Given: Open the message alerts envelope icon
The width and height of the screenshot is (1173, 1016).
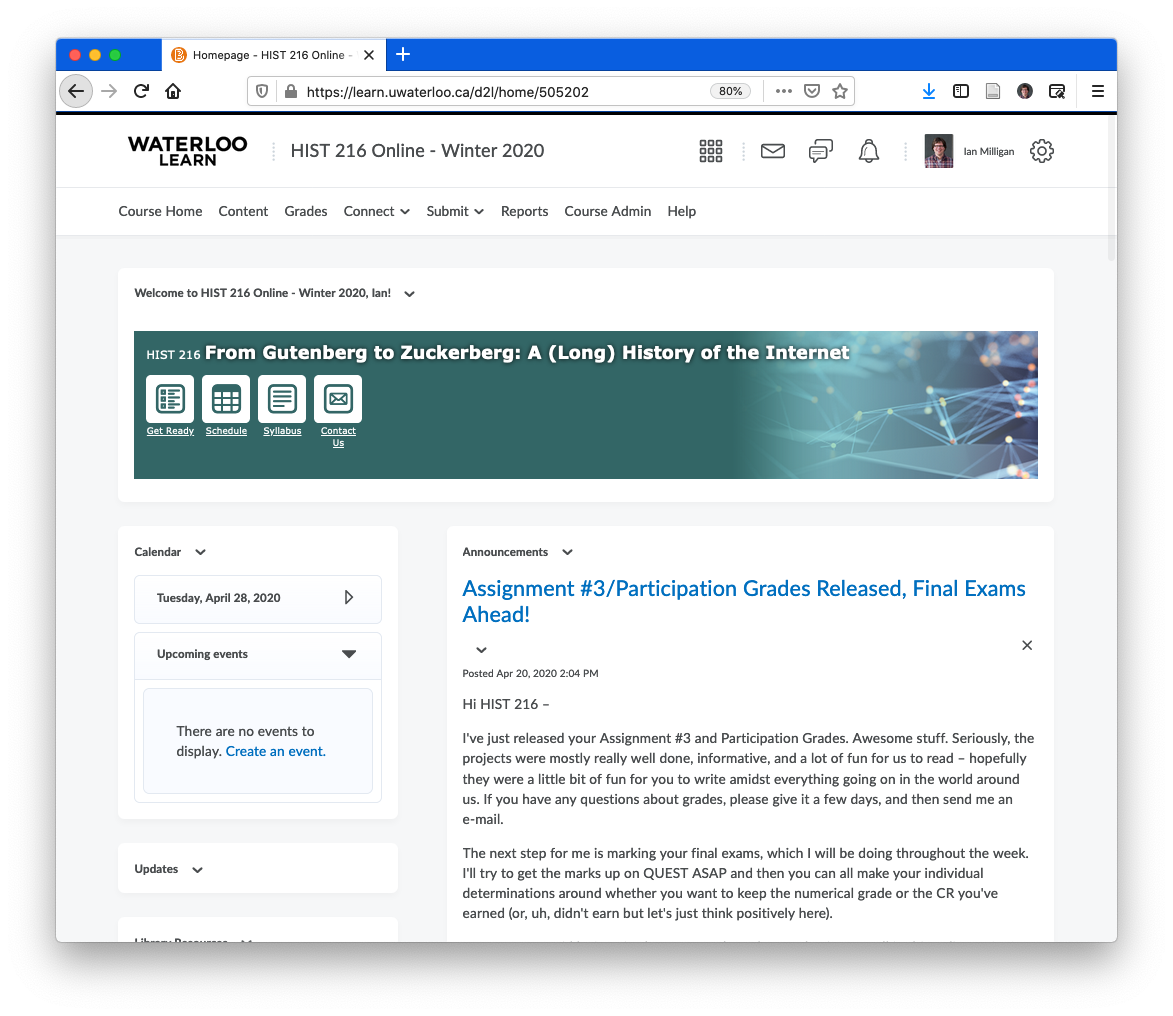Looking at the screenshot, I should pyautogui.click(x=773, y=151).
